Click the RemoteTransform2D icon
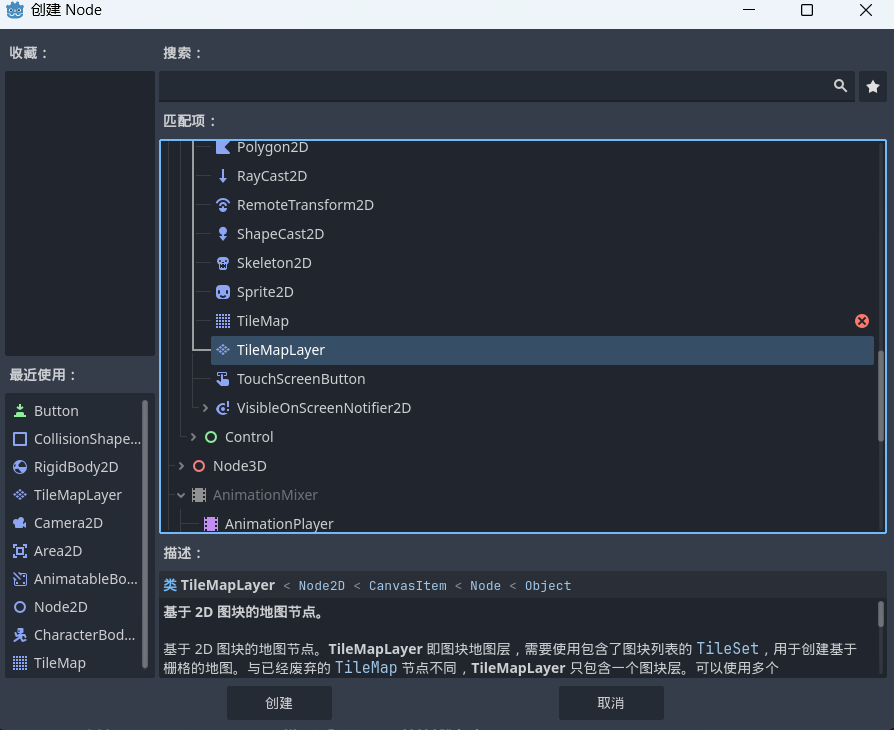 click(223, 205)
